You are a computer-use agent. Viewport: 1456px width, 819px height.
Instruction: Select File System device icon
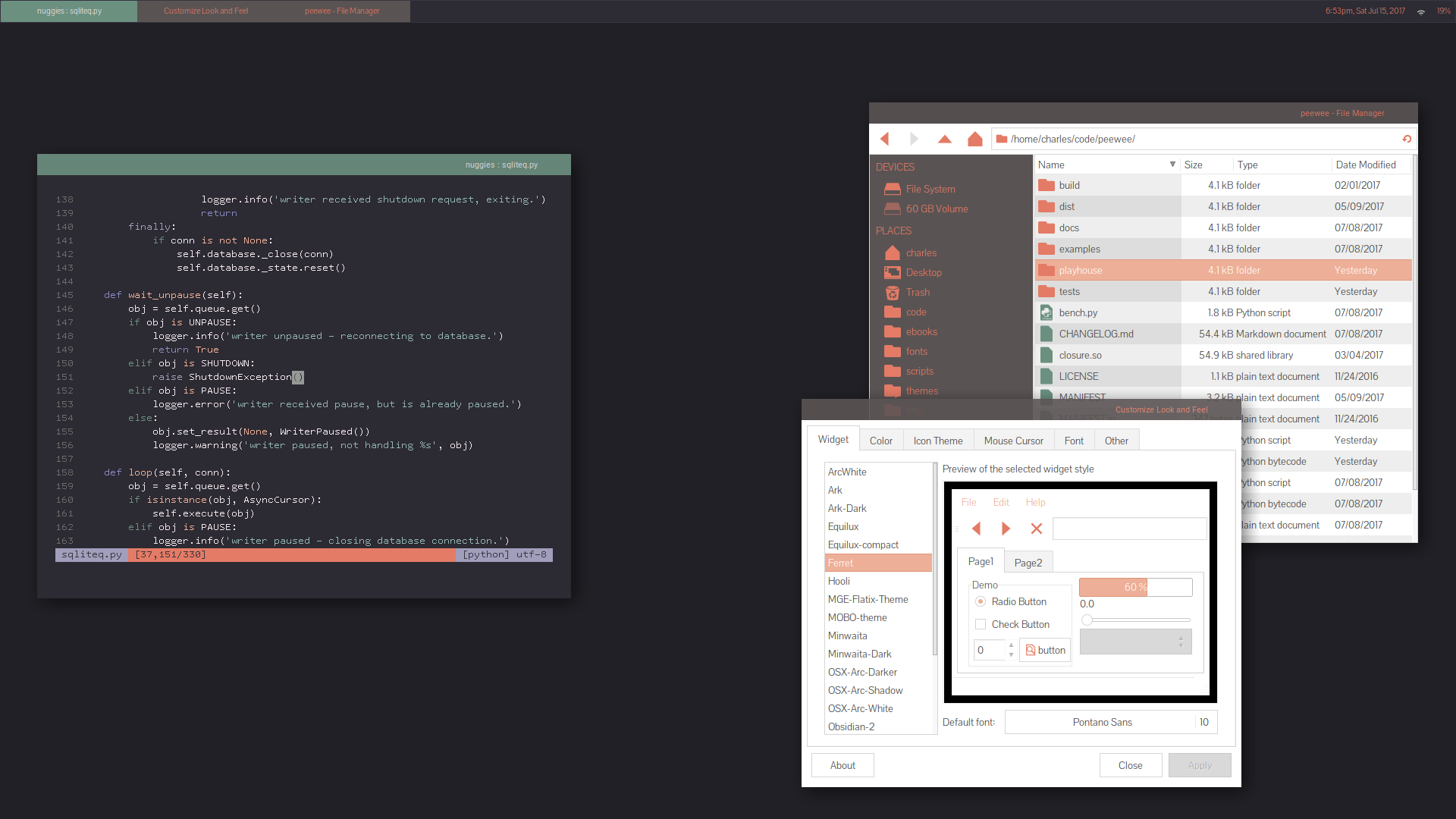point(893,189)
